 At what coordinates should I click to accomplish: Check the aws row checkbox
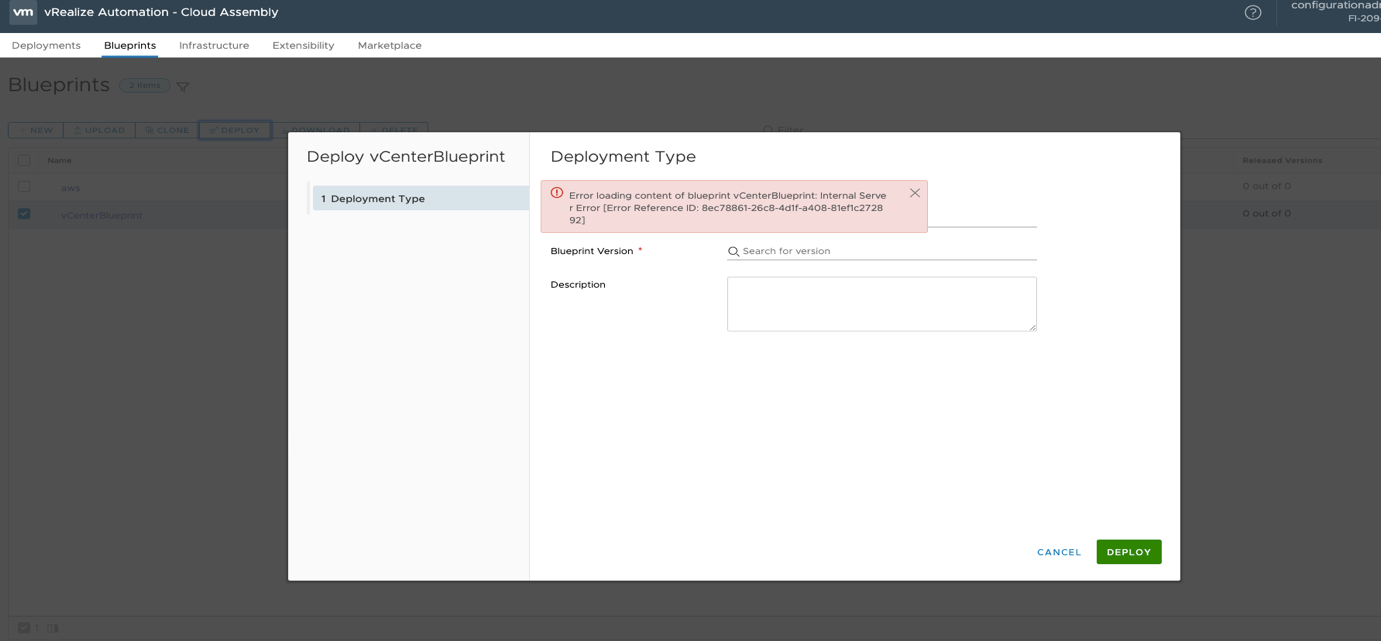24,187
